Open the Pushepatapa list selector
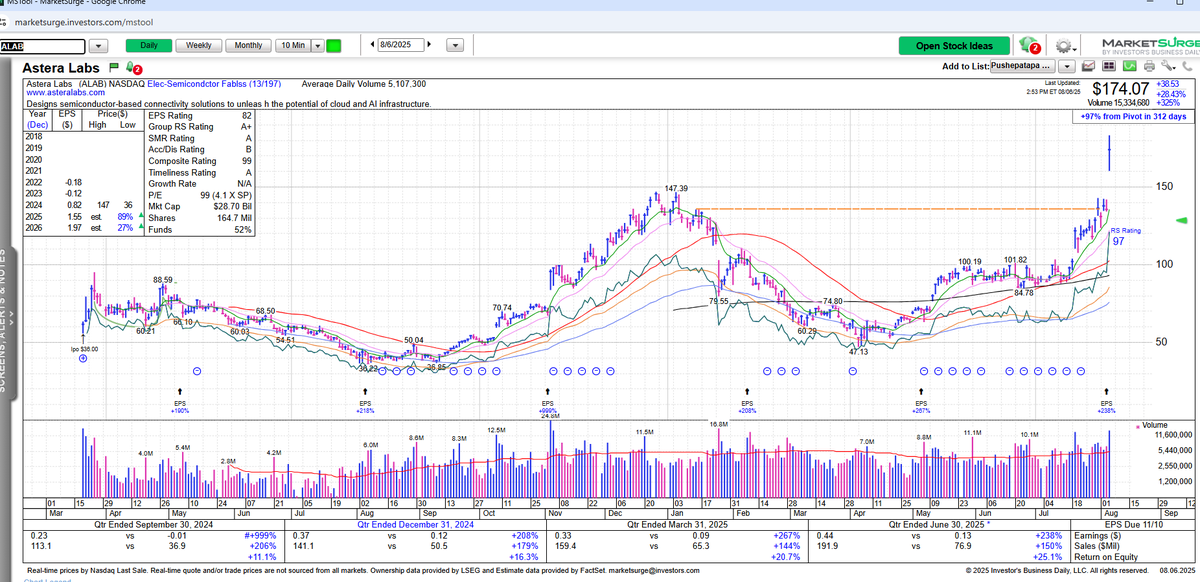 [1022, 66]
